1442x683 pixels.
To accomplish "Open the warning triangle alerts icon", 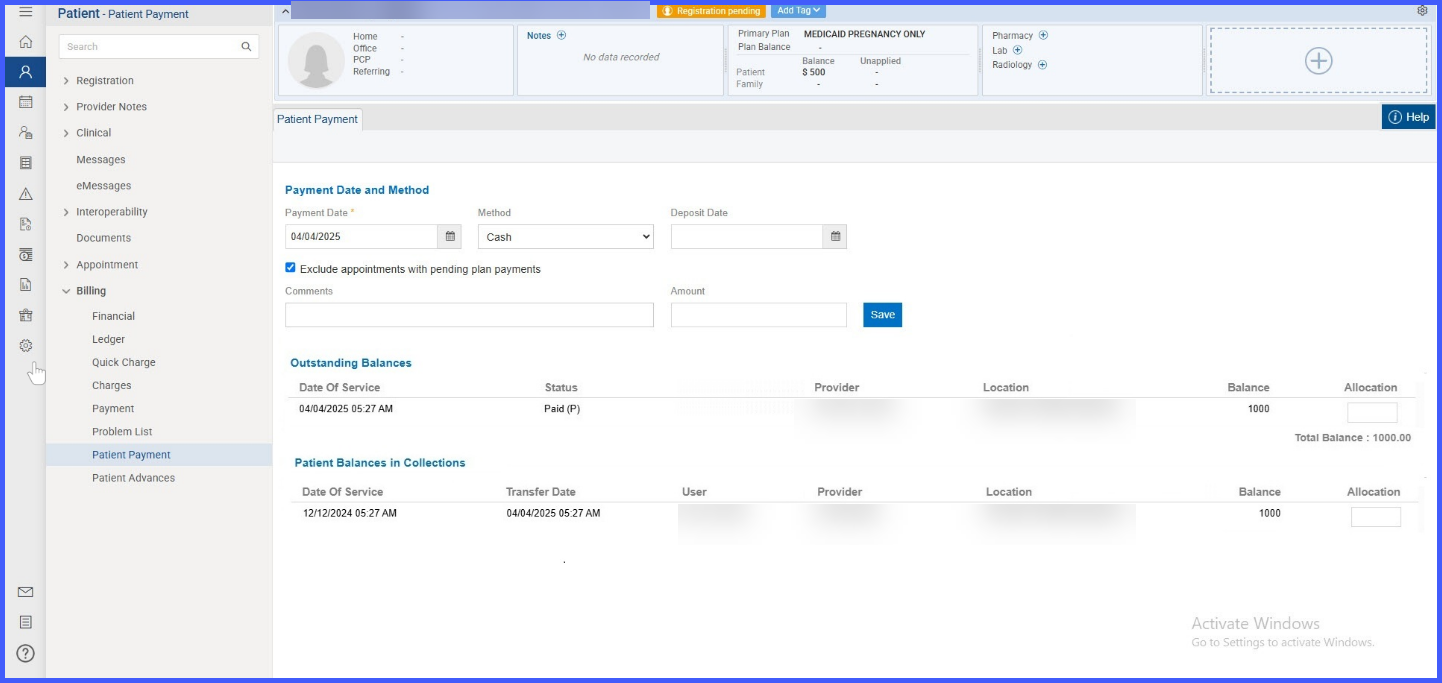I will pyautogui.click(x=26, y=194).
